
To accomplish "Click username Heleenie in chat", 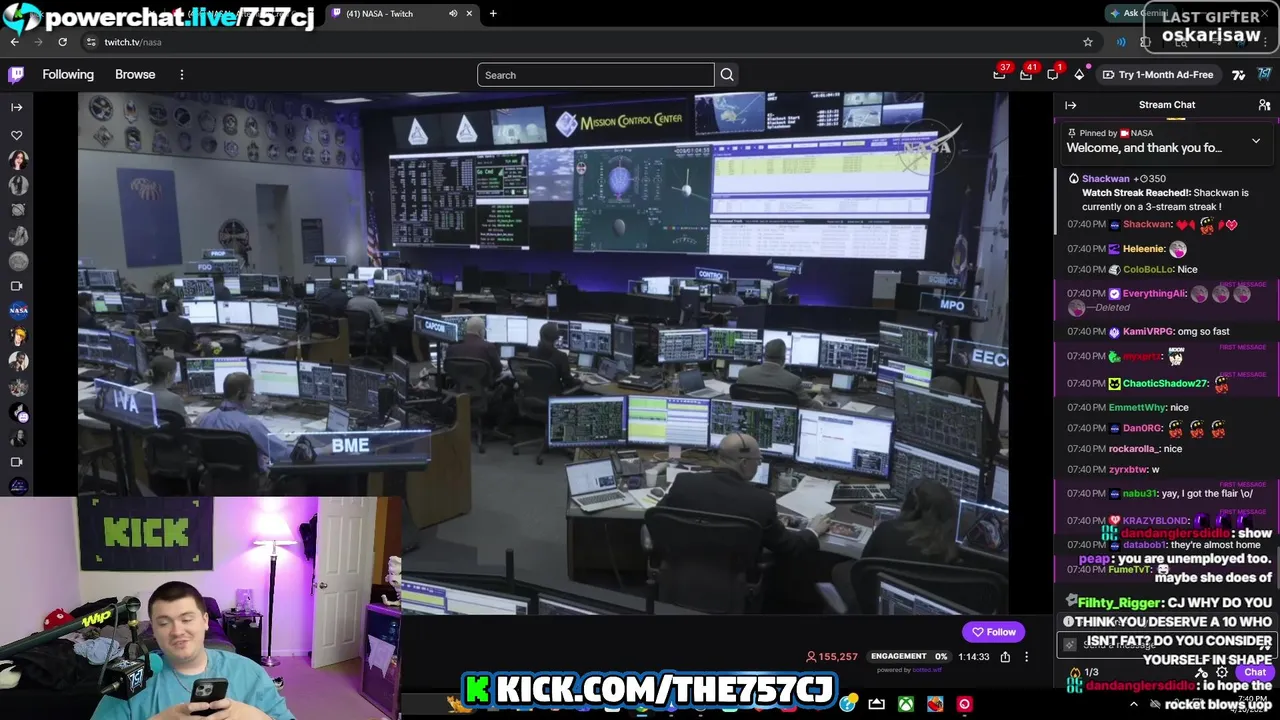I will pyautogui.click(x=1144, y=249).
